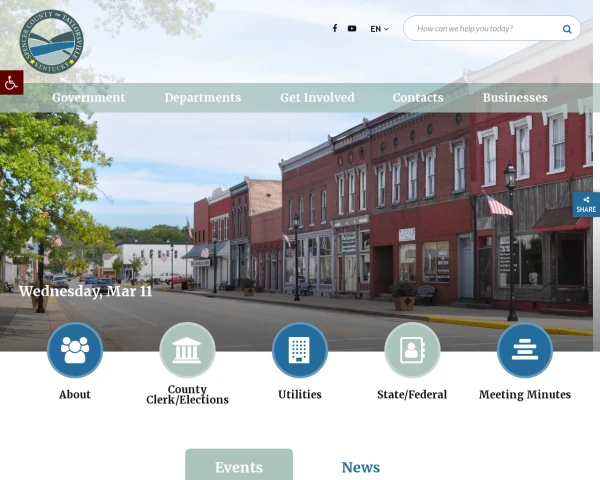Open the Contacts menu
The width and height of the screenshot is (600, 480).
(418, 98)
